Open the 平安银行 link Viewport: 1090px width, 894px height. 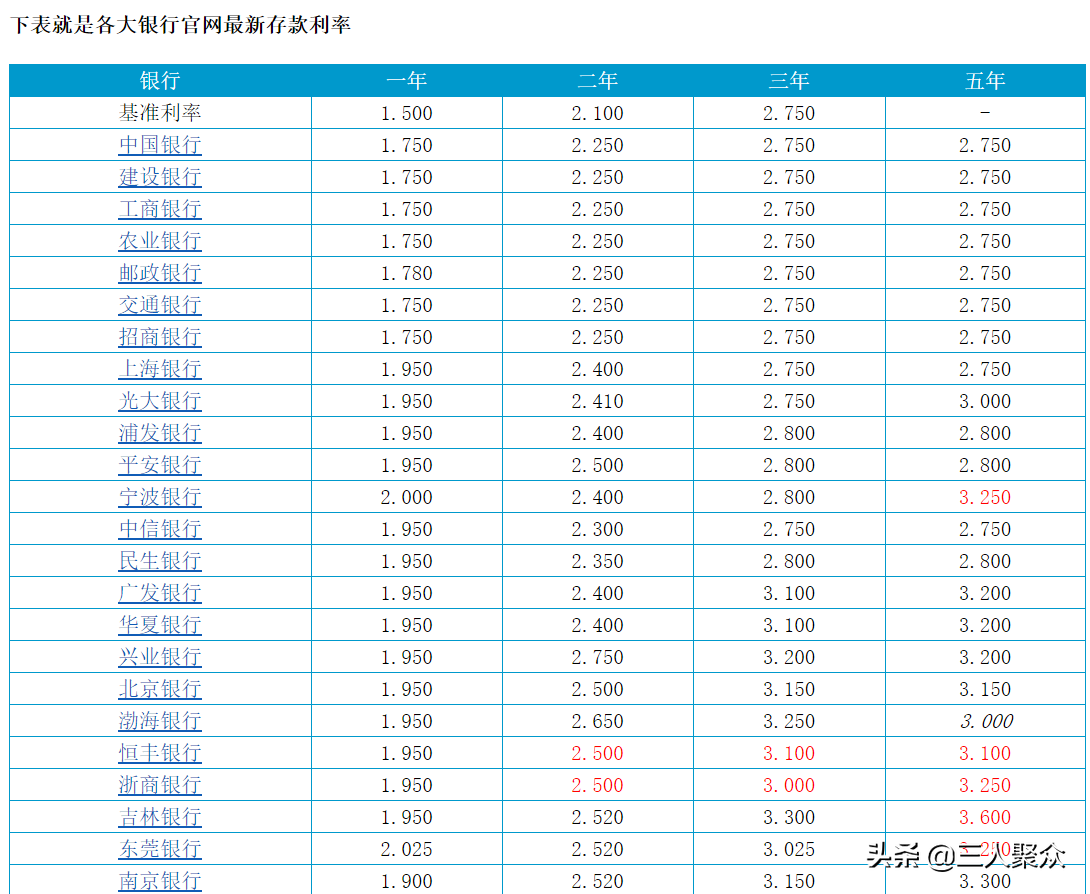pyautogui.click(x=160, y=464)
